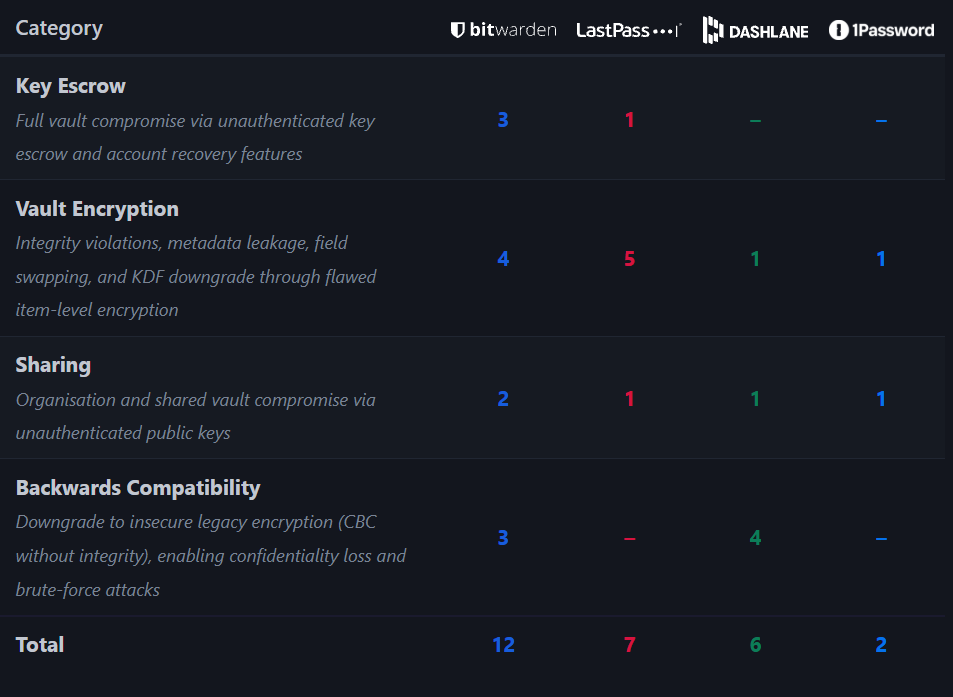Click Dashlane's total value of 6
This screenshot has height=697, width=953.
755,645
